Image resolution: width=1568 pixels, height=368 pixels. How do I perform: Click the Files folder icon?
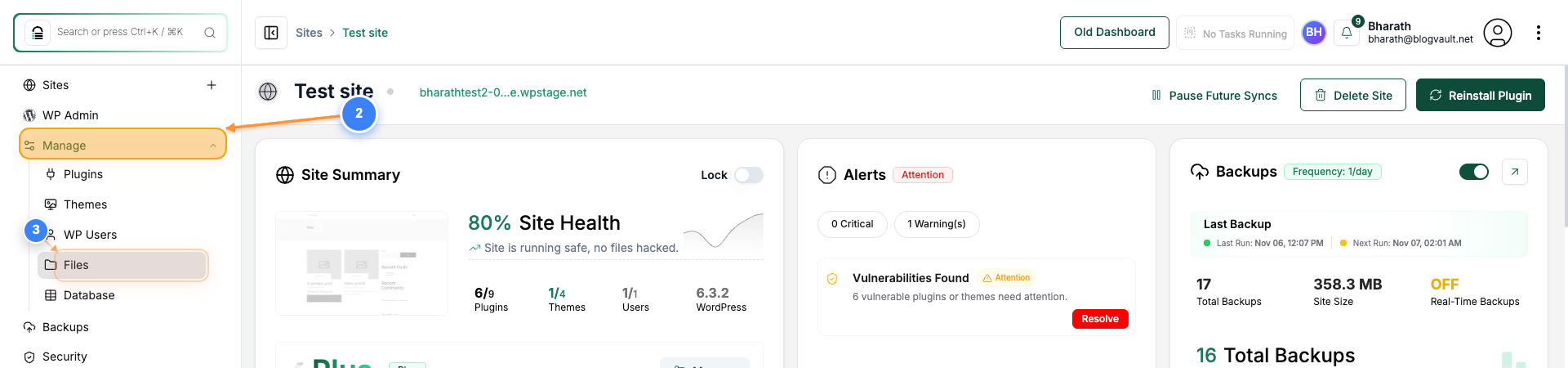pyautogui.click(x=51, y=265)
